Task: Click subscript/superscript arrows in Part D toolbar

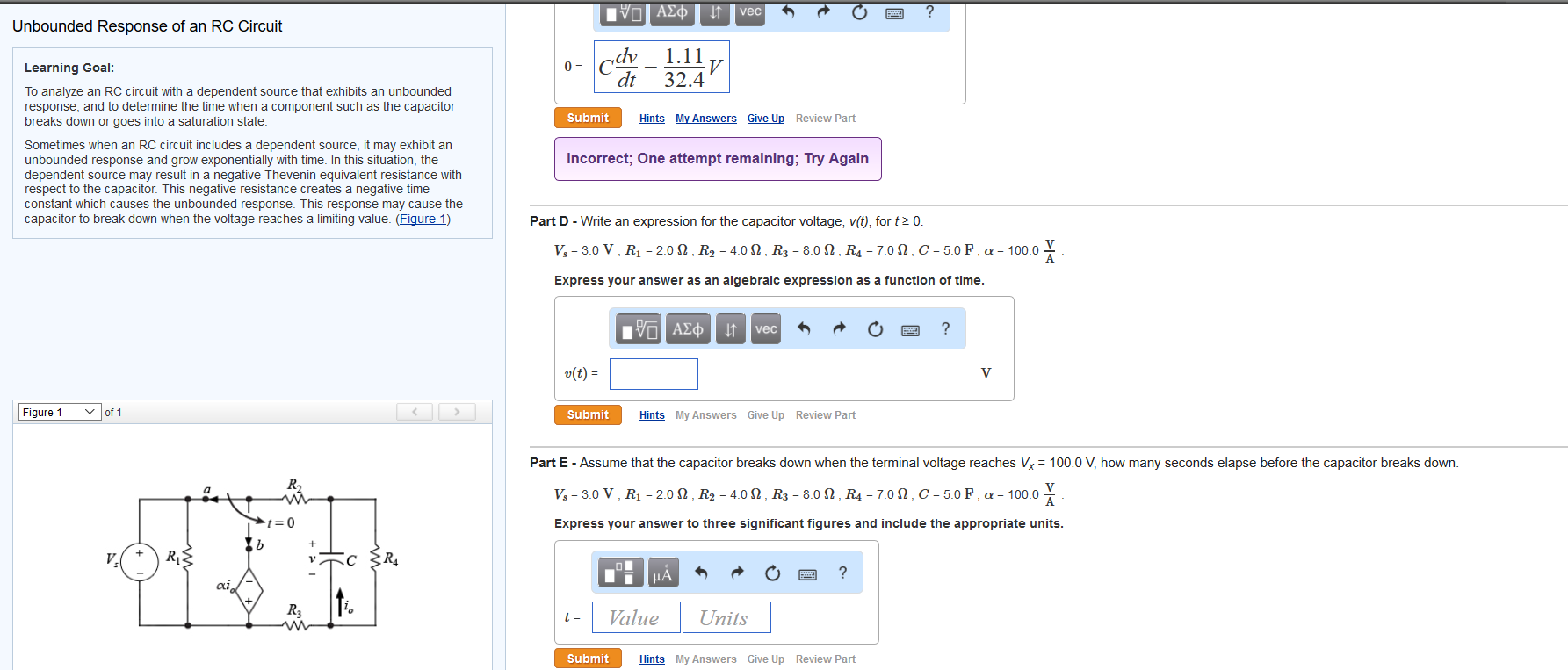Action: (x=730, y=329)
